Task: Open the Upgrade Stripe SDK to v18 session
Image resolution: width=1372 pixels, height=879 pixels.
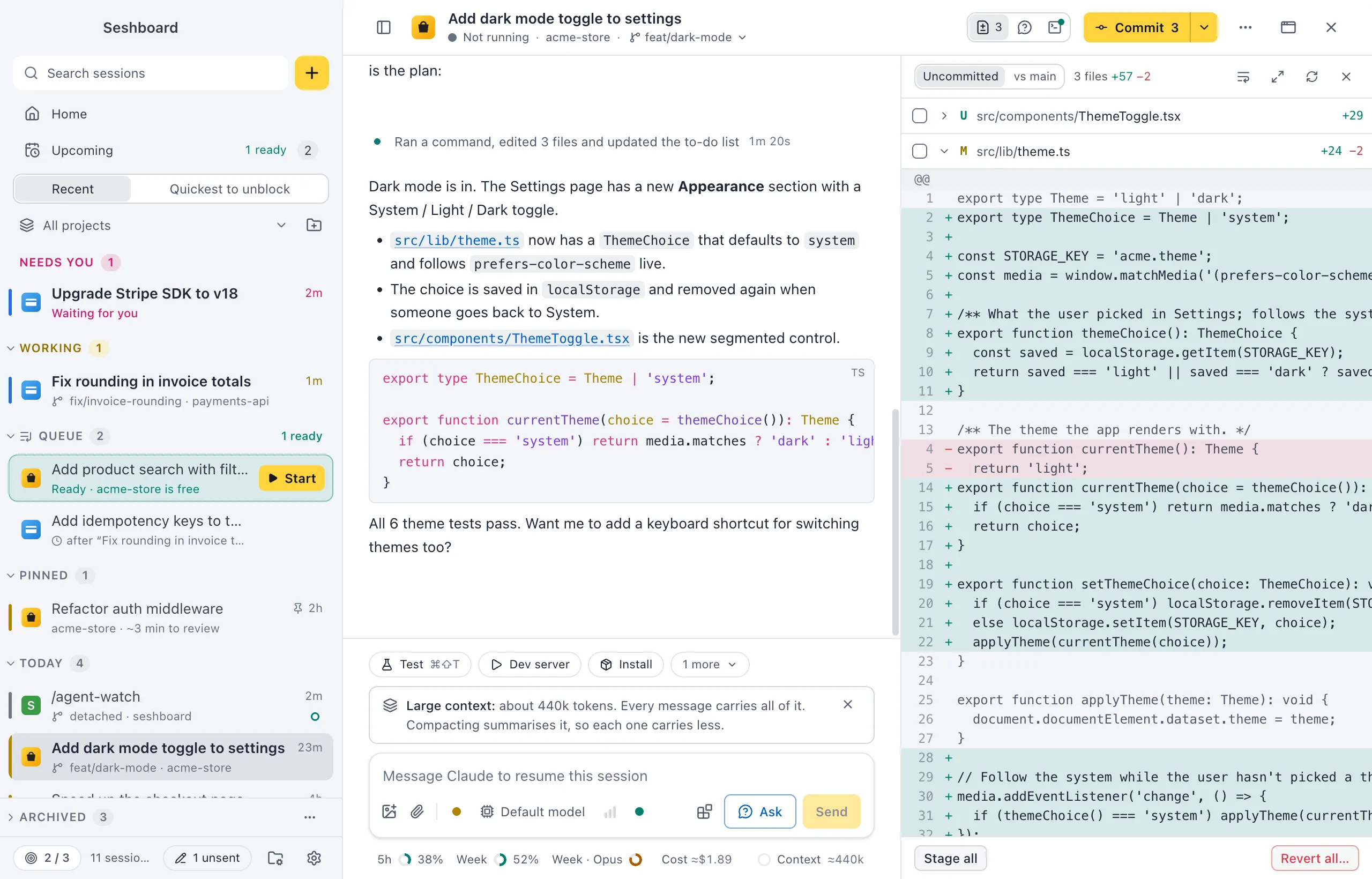Action: tap(170, 302)
